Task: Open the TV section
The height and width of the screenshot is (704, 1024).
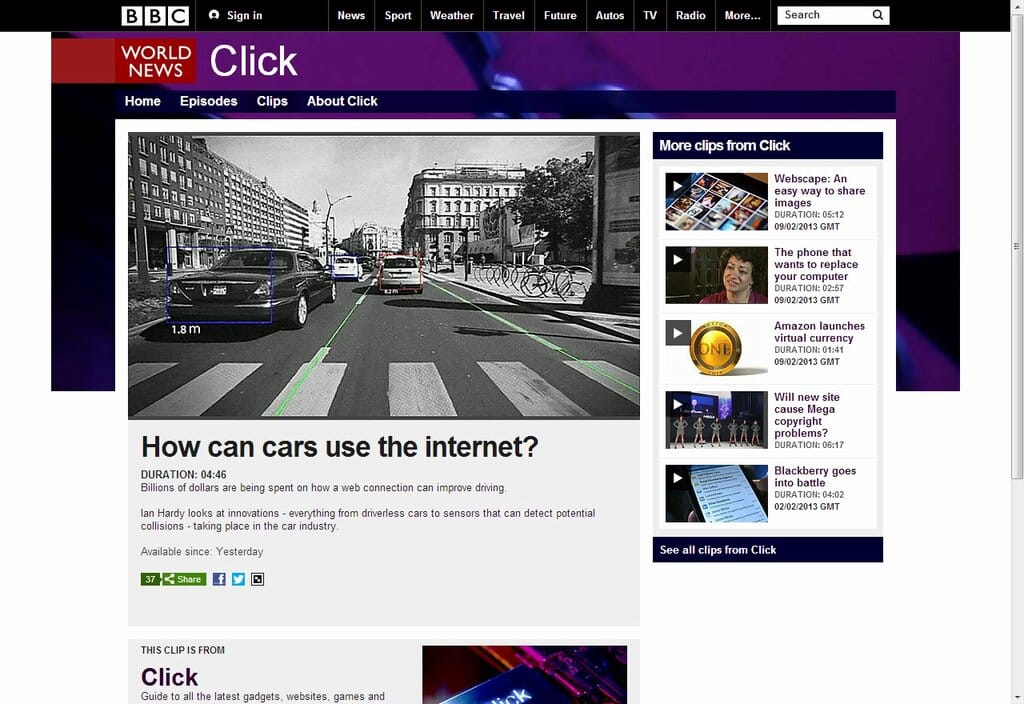Action: 650,16
